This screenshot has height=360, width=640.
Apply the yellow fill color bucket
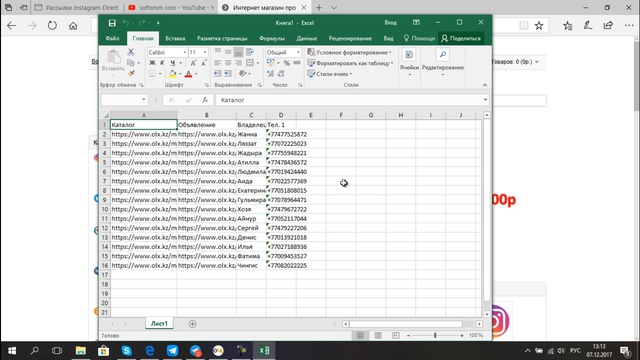(x=172, y=74)
